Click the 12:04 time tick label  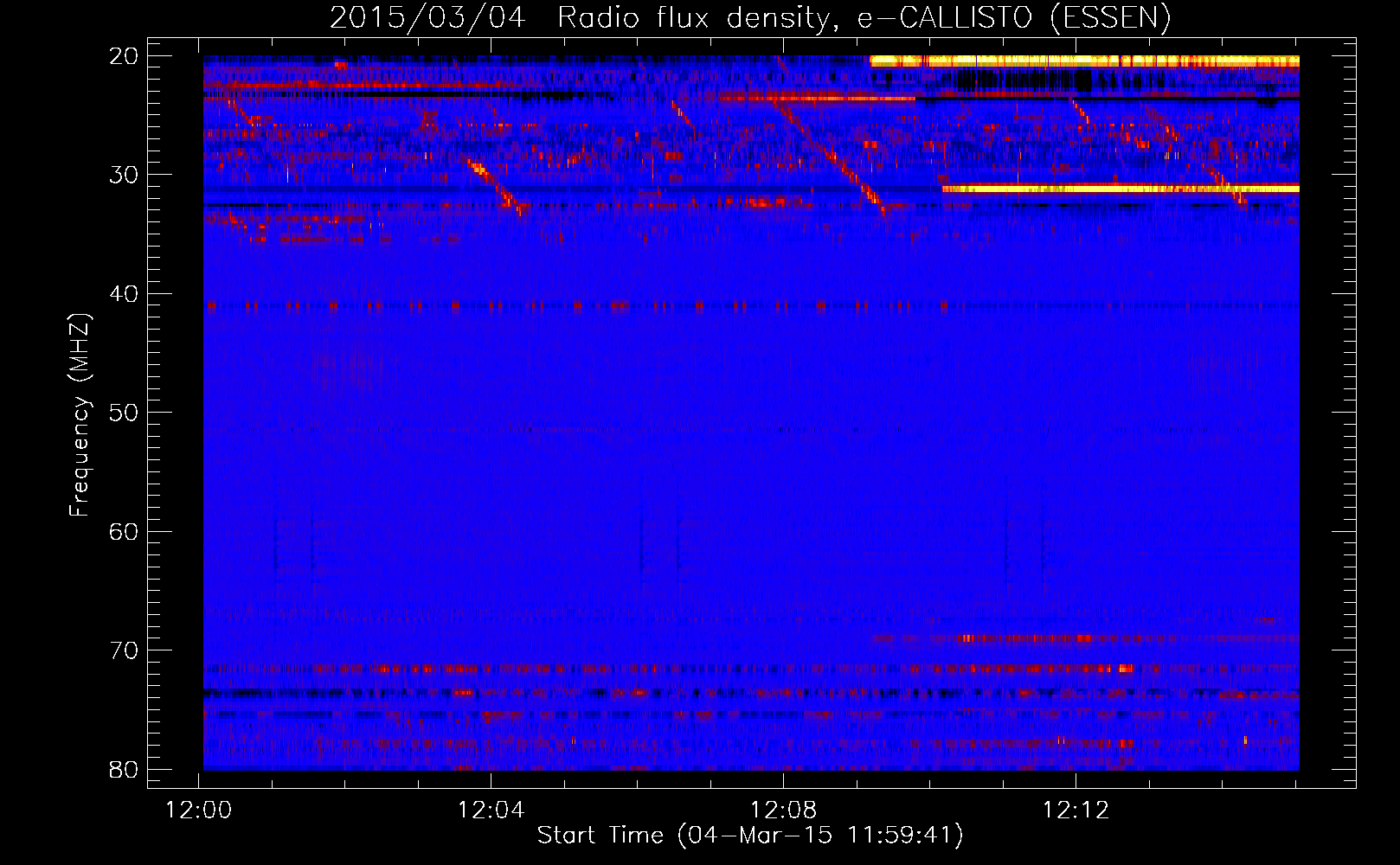tap(491, 811)
